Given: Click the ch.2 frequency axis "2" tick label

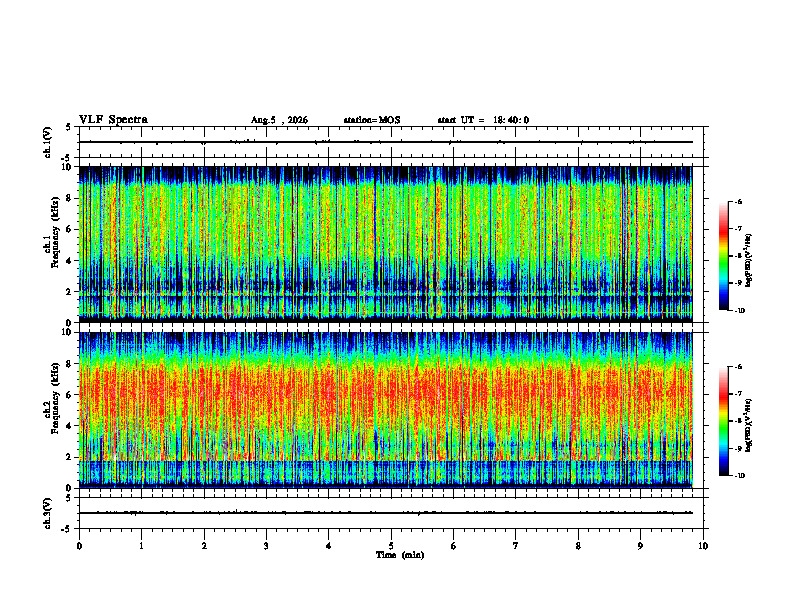Looking at the screenshot, I should [x=70, y=457].
